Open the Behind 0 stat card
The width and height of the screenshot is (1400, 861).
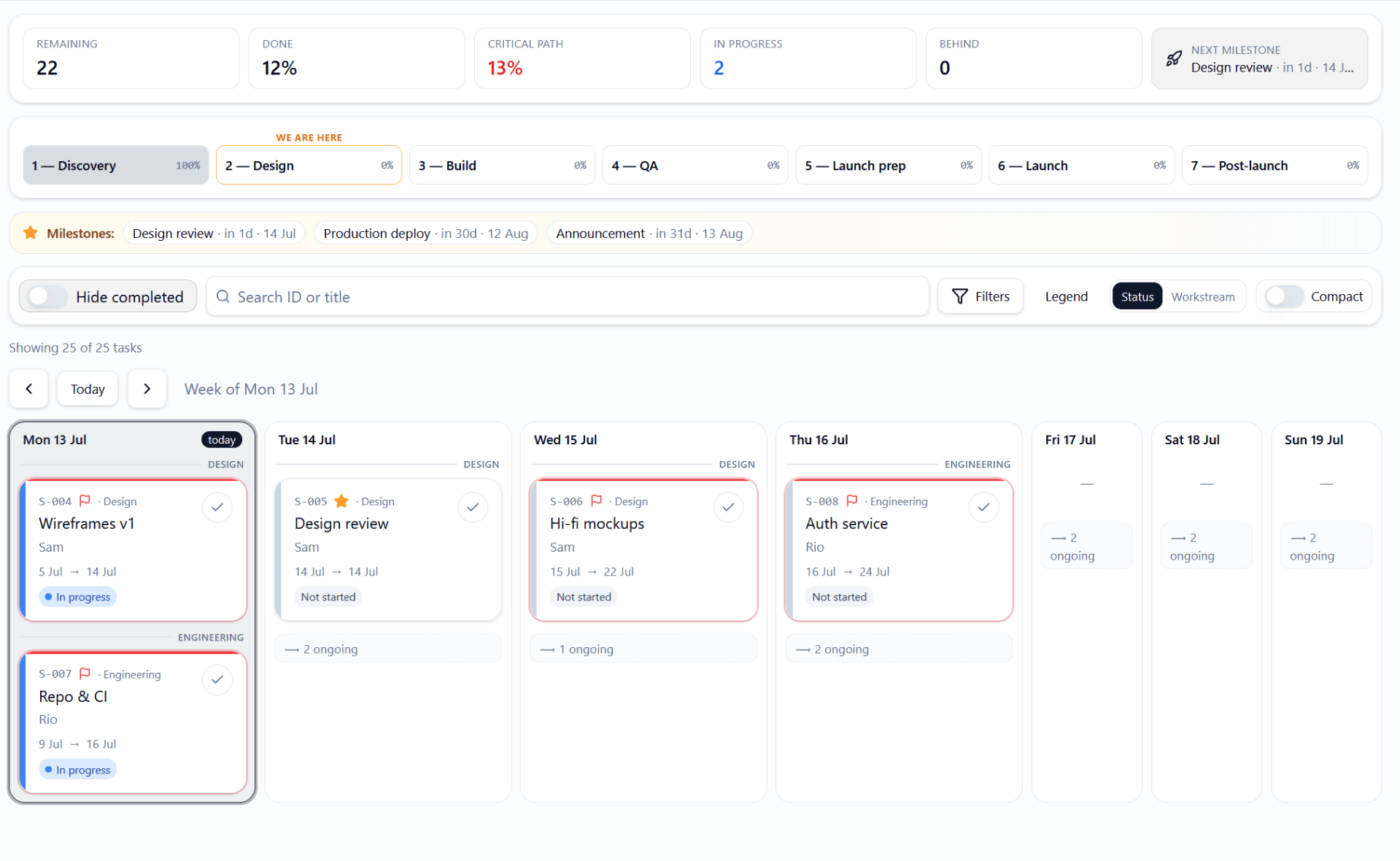(x=1034, y=58)
